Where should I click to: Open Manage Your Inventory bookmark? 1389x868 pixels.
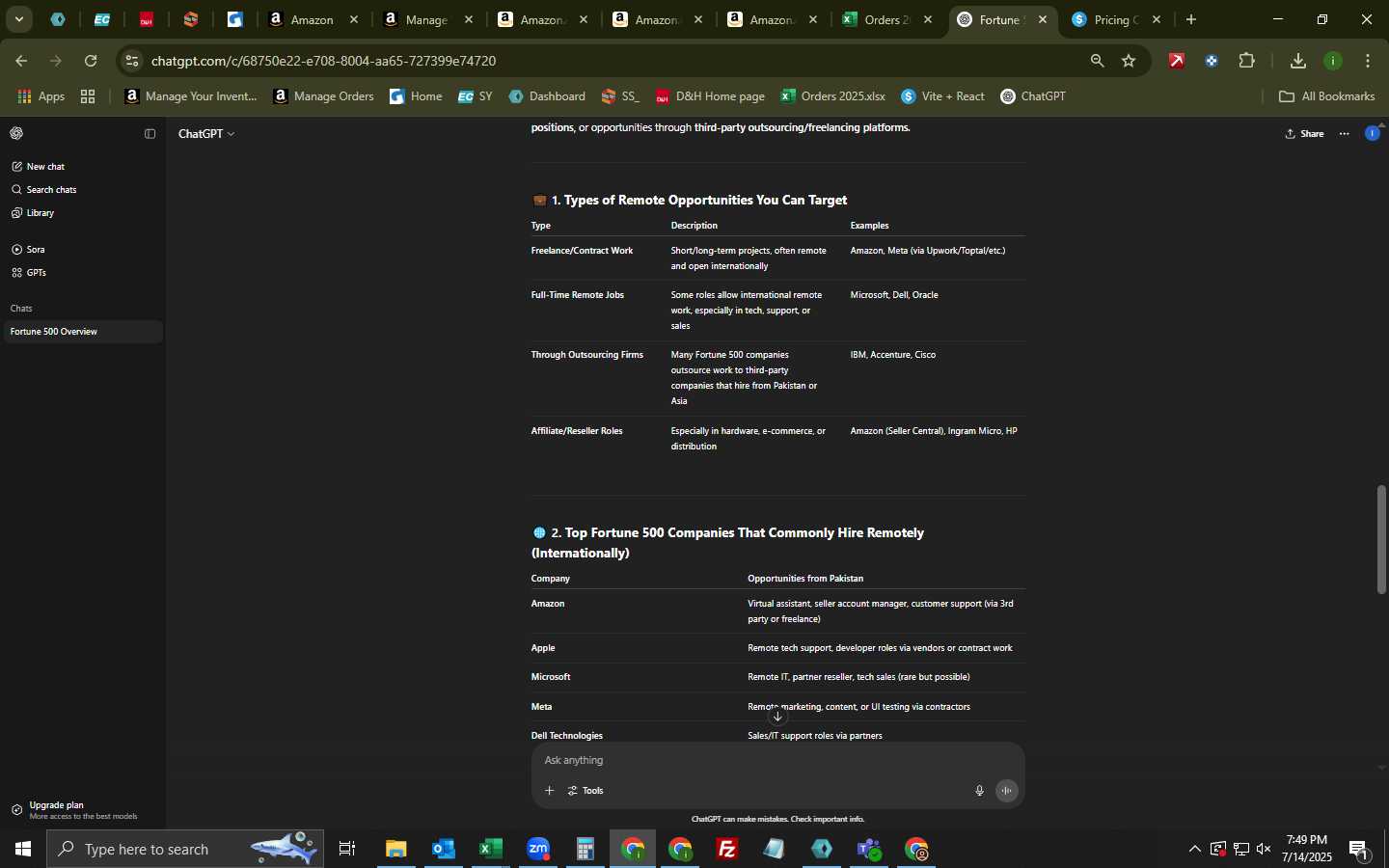[191, 96]
